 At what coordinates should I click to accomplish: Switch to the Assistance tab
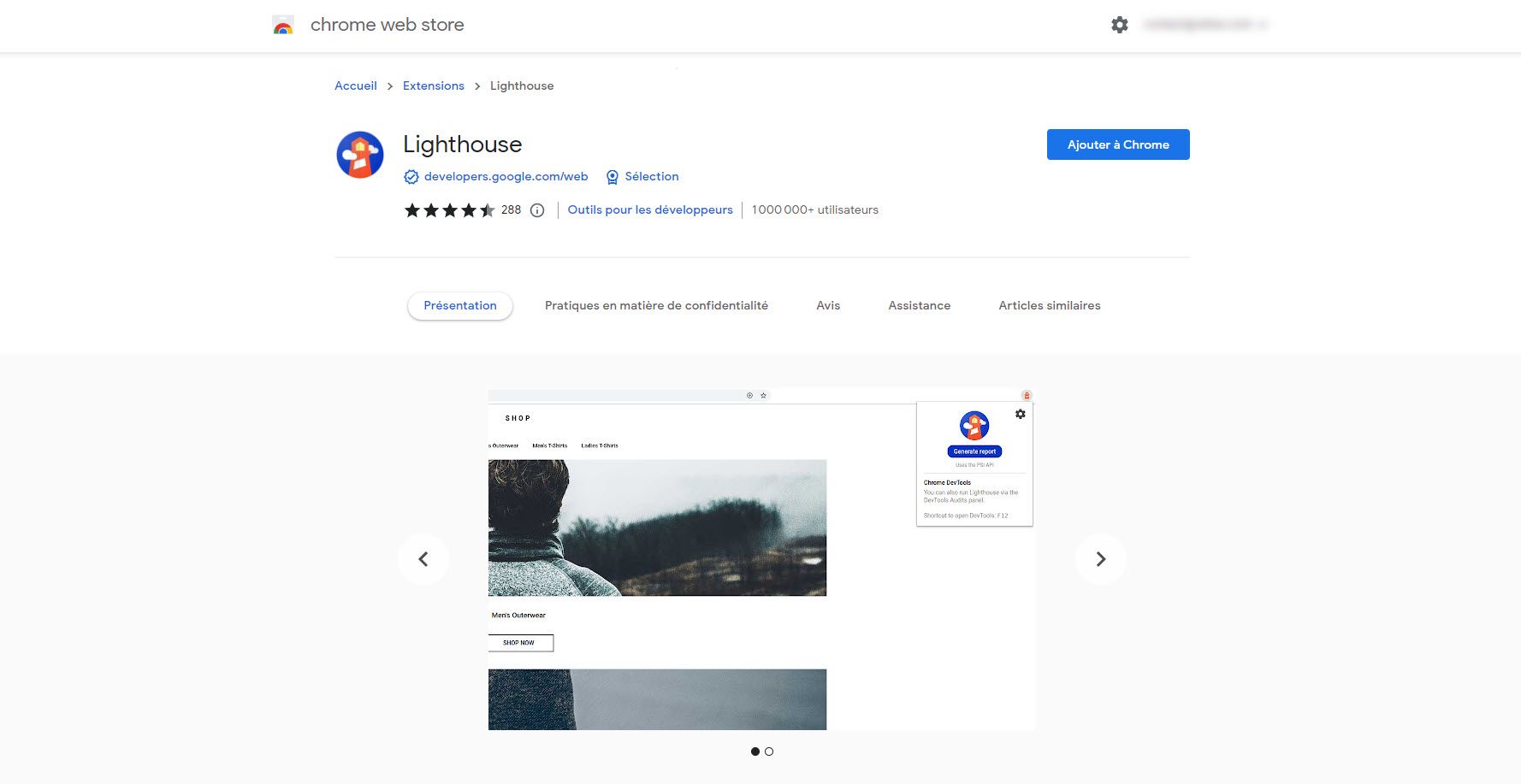(920, 305)
